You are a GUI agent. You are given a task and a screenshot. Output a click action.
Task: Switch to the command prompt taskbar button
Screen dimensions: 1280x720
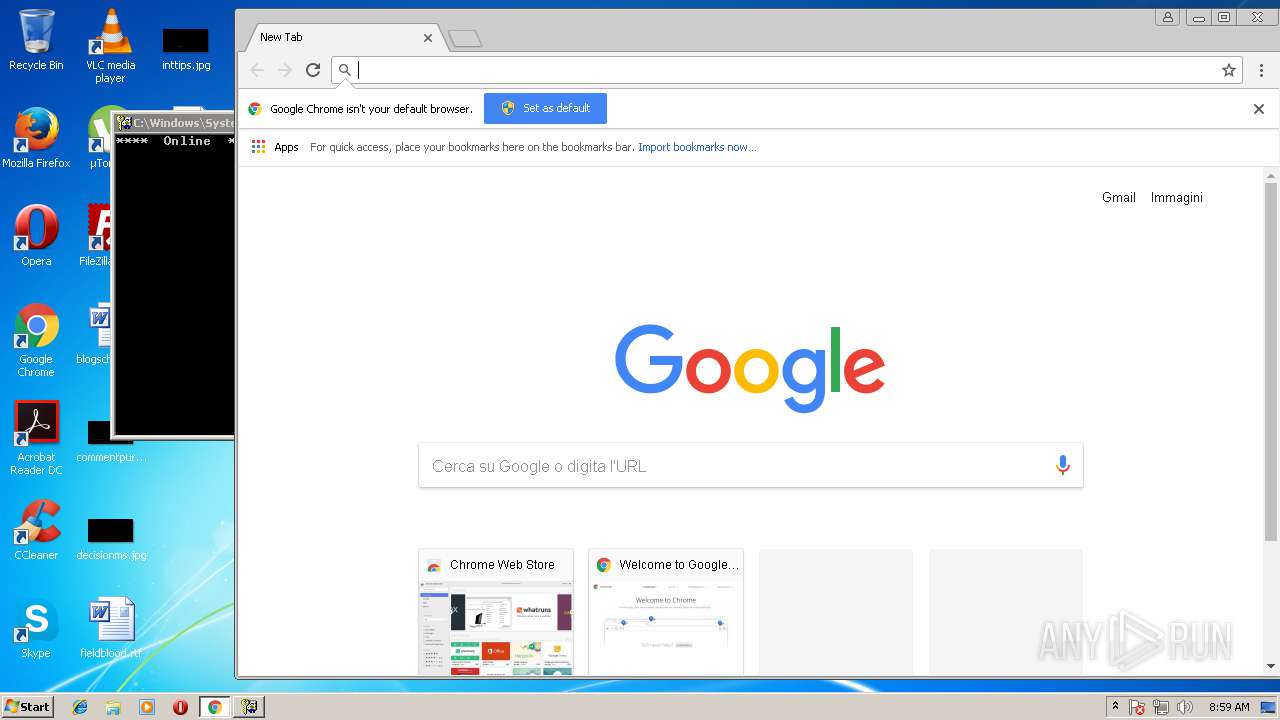(248, 707)
